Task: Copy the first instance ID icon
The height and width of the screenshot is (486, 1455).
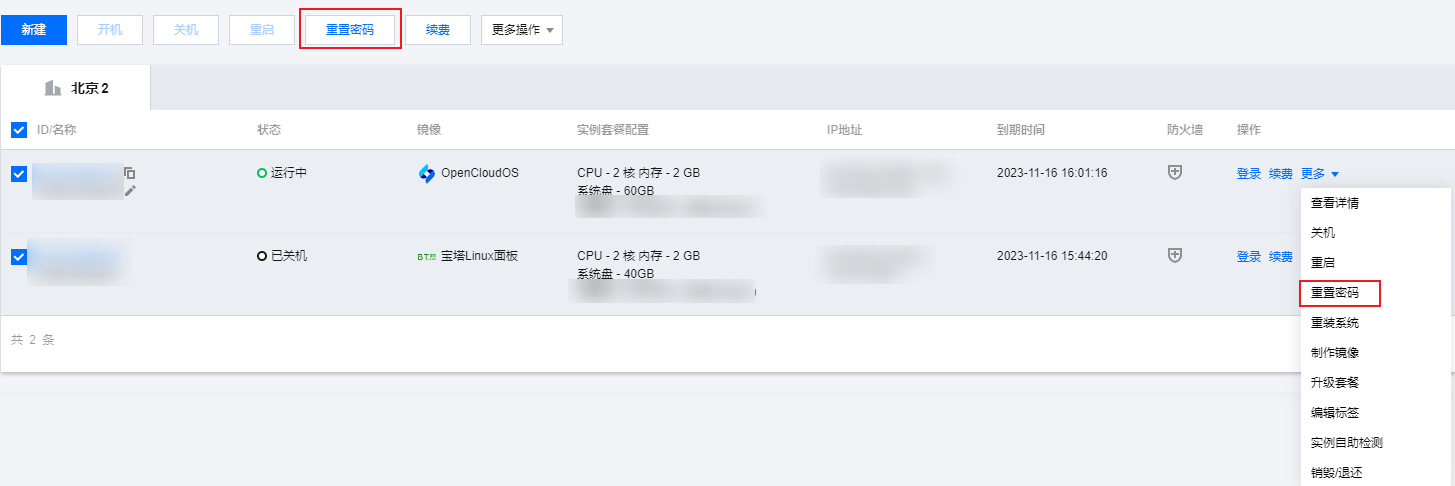Action: (130, 173)
